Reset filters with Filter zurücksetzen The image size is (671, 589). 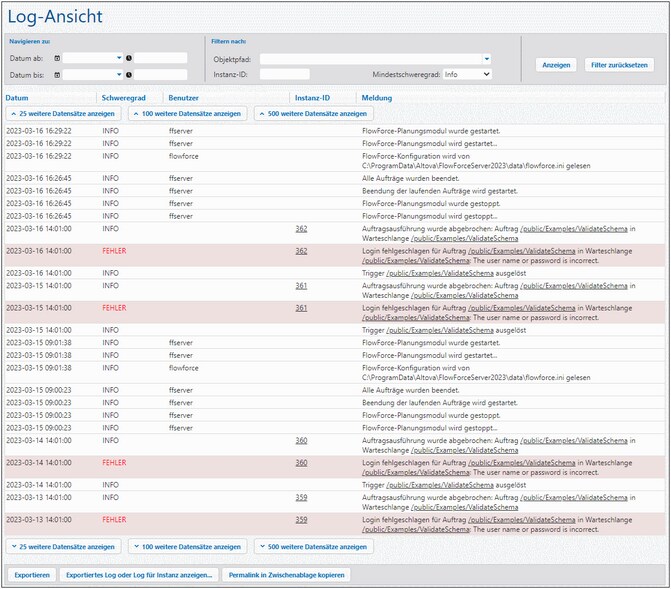(618, 65)
